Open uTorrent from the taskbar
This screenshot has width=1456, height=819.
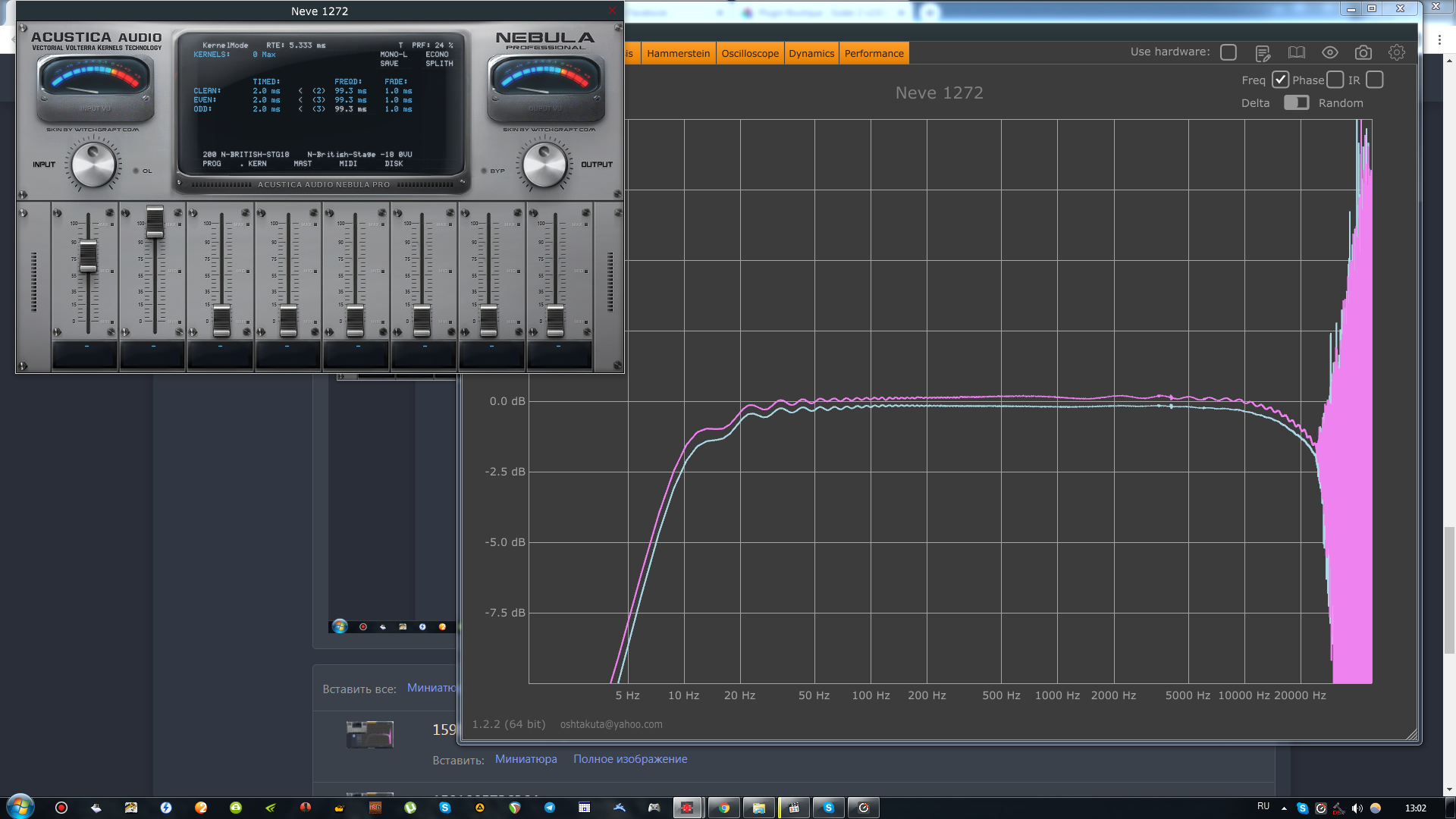click(x=410, y=808)
